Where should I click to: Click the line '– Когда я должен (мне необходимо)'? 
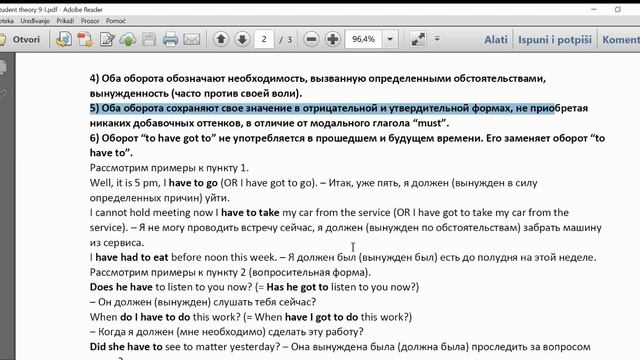(x=227, y=332)
